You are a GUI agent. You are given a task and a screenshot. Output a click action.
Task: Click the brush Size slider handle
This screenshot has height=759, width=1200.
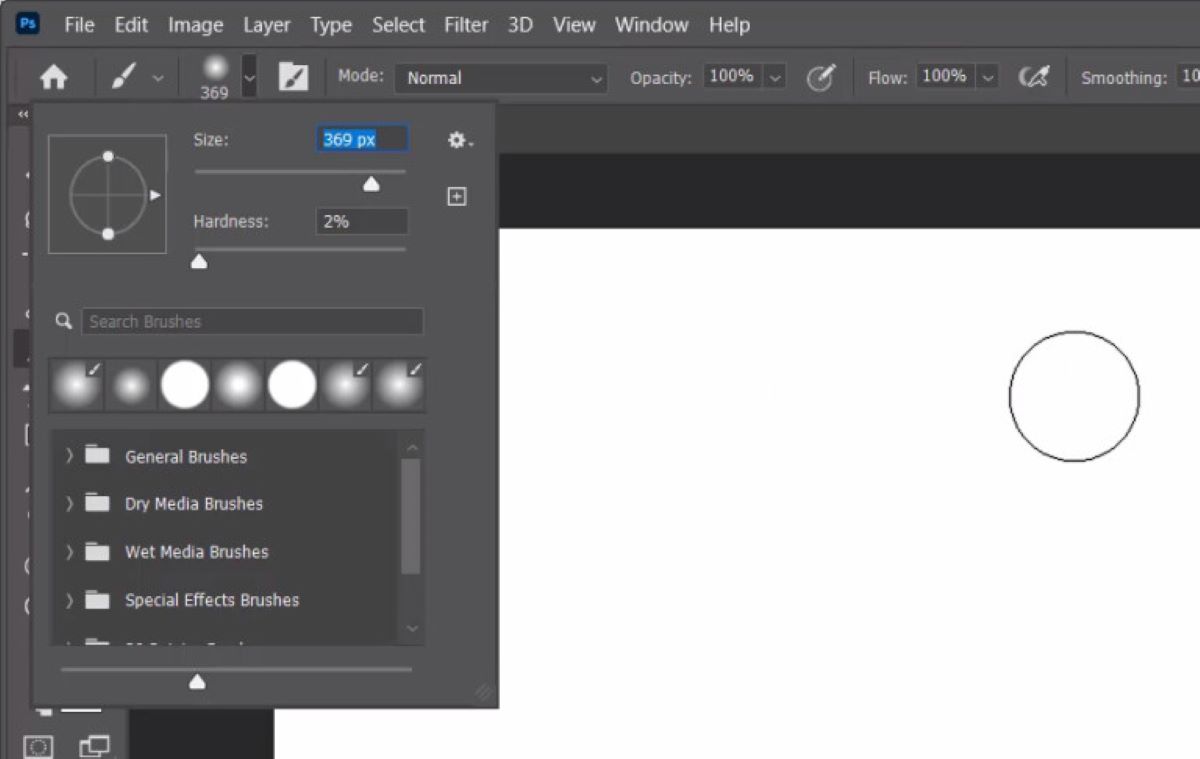coord(371,184)
